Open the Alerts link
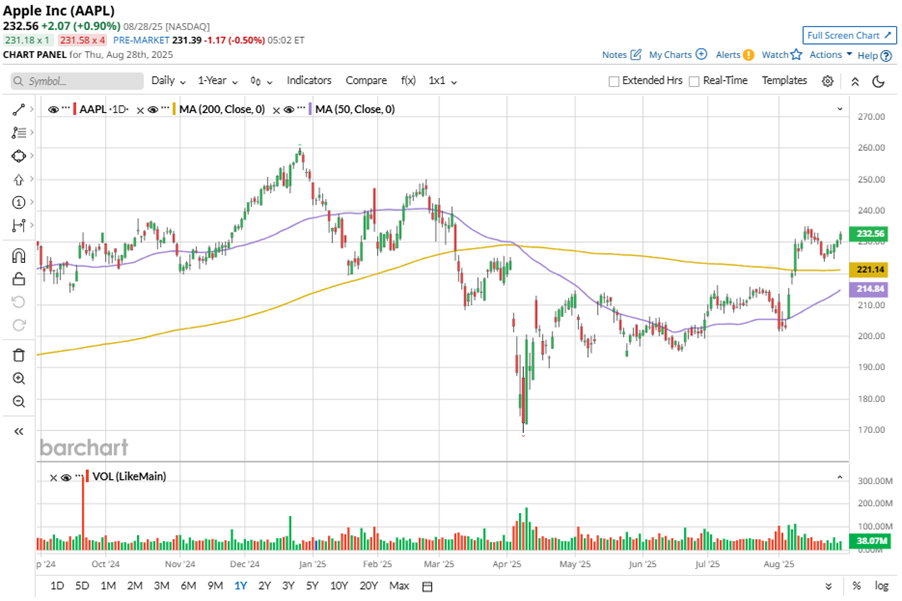This screenshot has width=902, height=601. click(735, 55)
